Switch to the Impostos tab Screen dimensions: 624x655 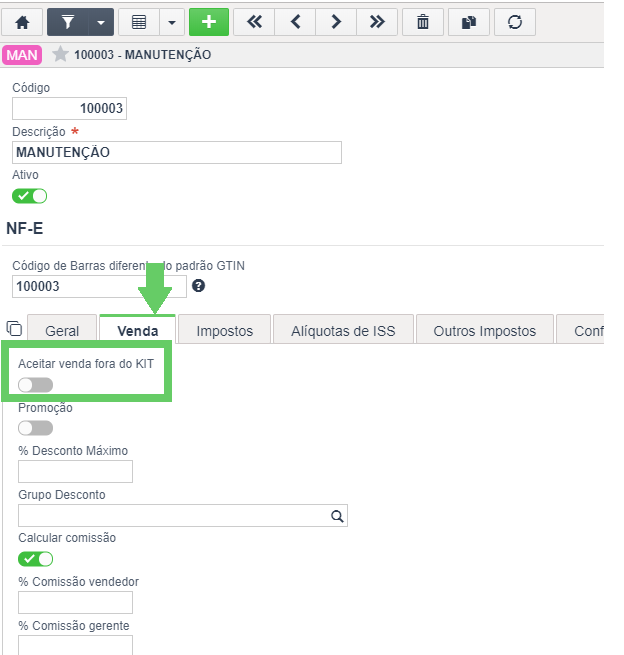point(225,331)
